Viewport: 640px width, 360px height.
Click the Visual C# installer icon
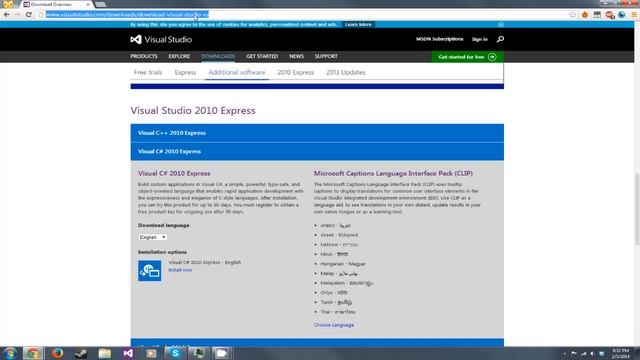point(149,271)
